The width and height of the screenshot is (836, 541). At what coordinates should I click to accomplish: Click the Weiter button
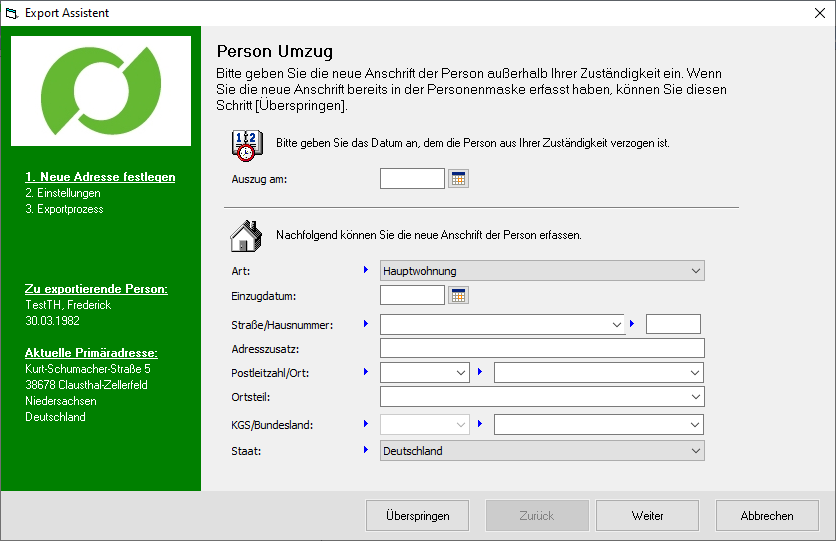coord(647,516)
